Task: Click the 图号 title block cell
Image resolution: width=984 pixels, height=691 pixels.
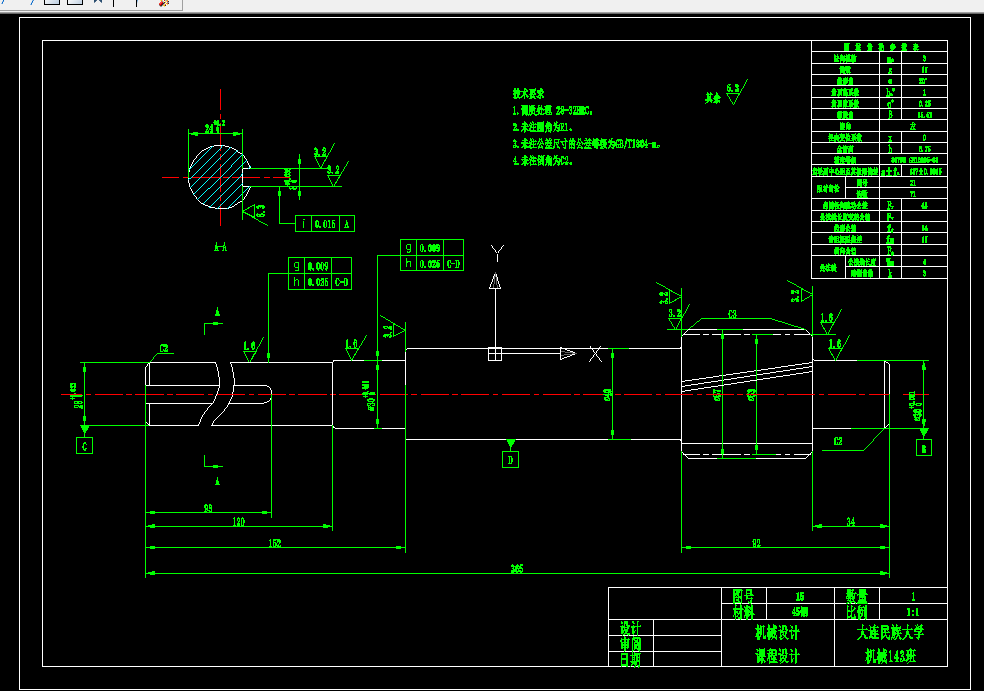Action: coord(744,596)
